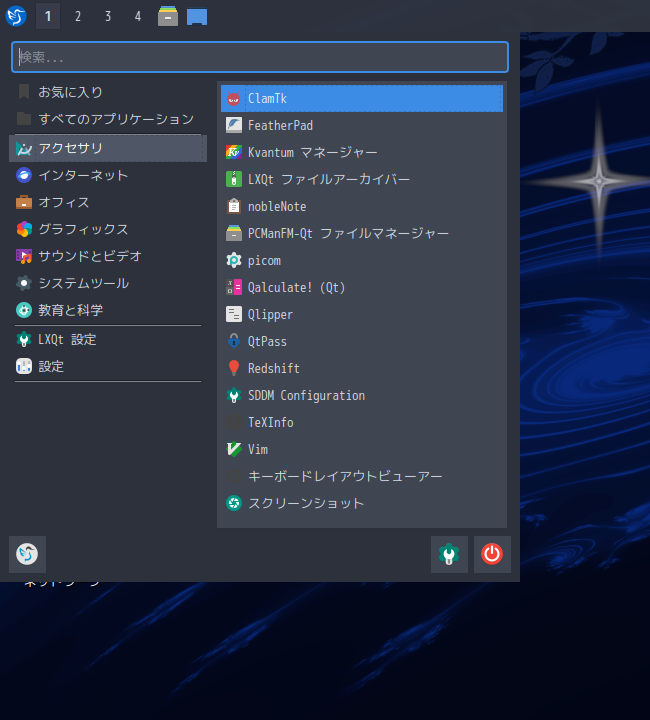The width and height of the screenshot is (650, 720).
Task: Click the お気に入り bookmark icon
Action: coord(24,92)
